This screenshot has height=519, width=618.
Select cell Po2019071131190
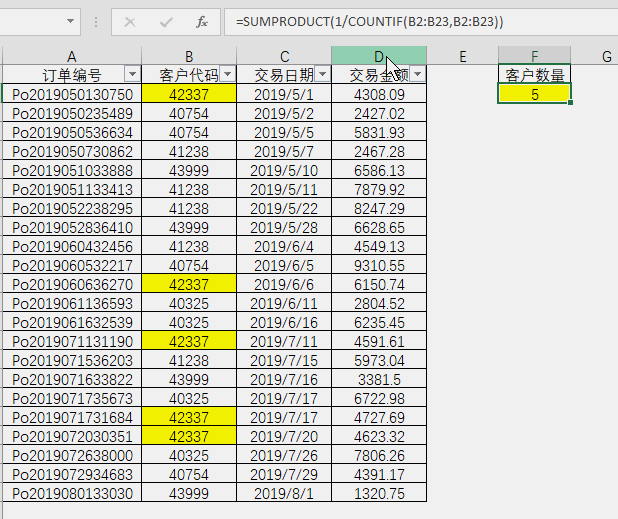[x=72, y=341]
